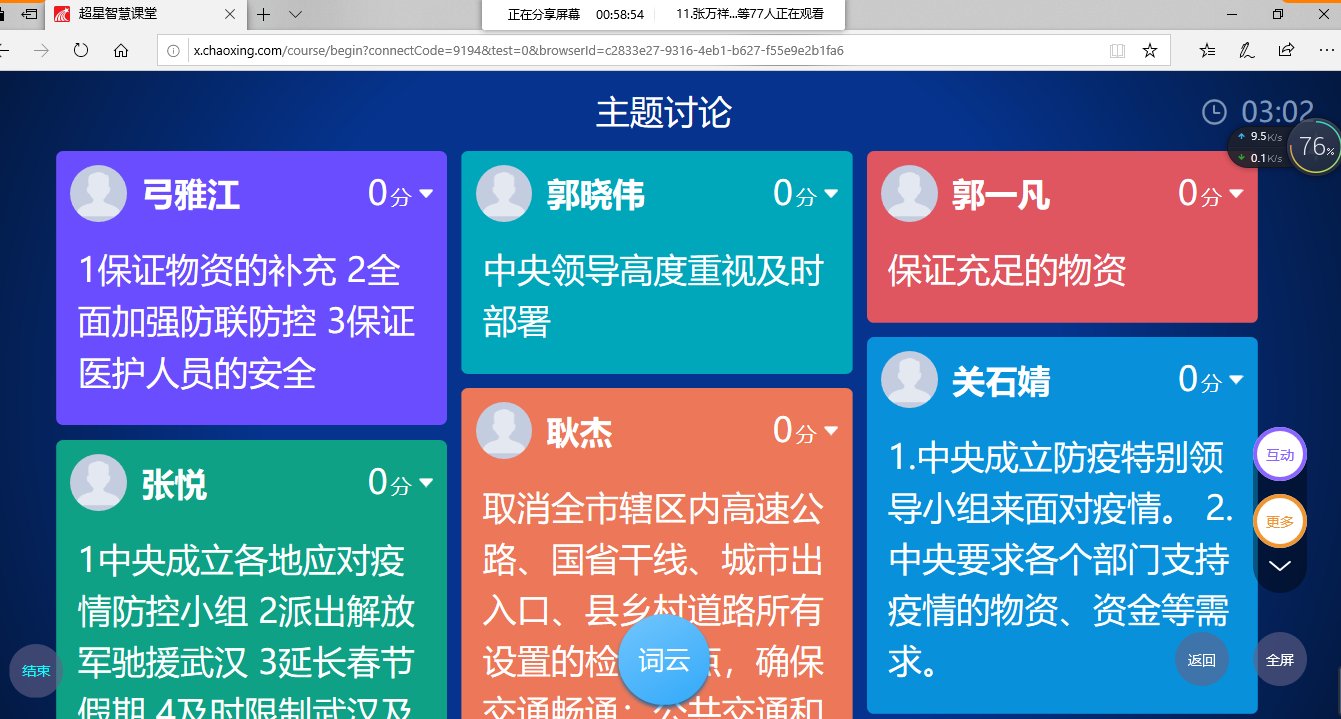
Task: Collapse side panel with the down chevron
Action: 1280,566
